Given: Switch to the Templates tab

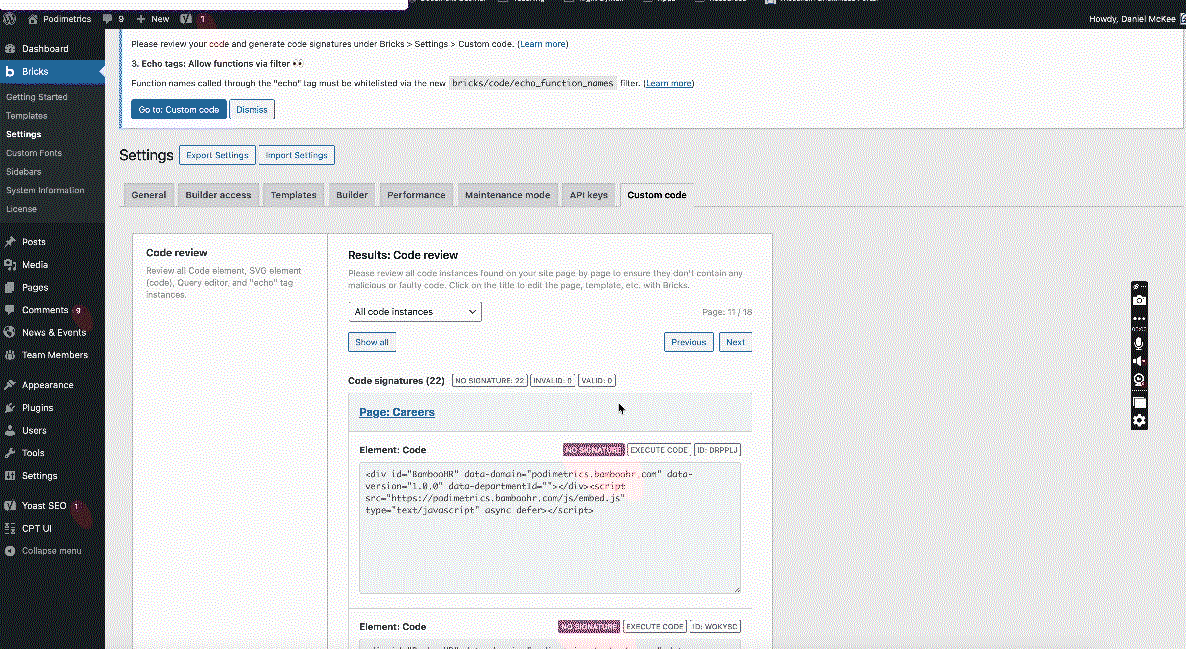Looking at the screenshot, I should point(293,195).
